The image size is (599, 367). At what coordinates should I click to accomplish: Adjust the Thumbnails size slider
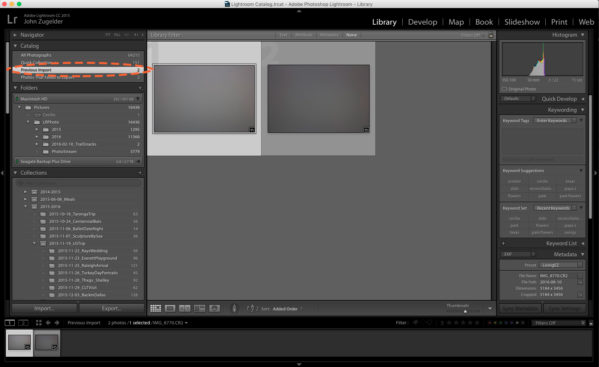tap(465, 311)
